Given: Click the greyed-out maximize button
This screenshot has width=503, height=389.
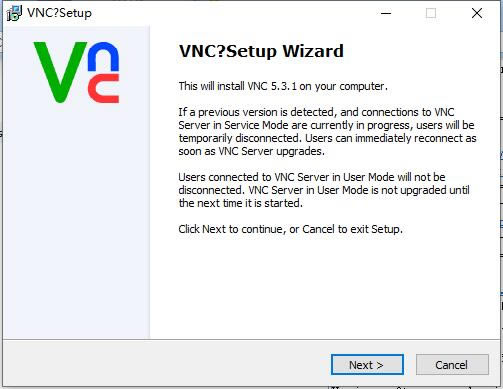Looking at the screenshot, I should click(x=431, y=13).
